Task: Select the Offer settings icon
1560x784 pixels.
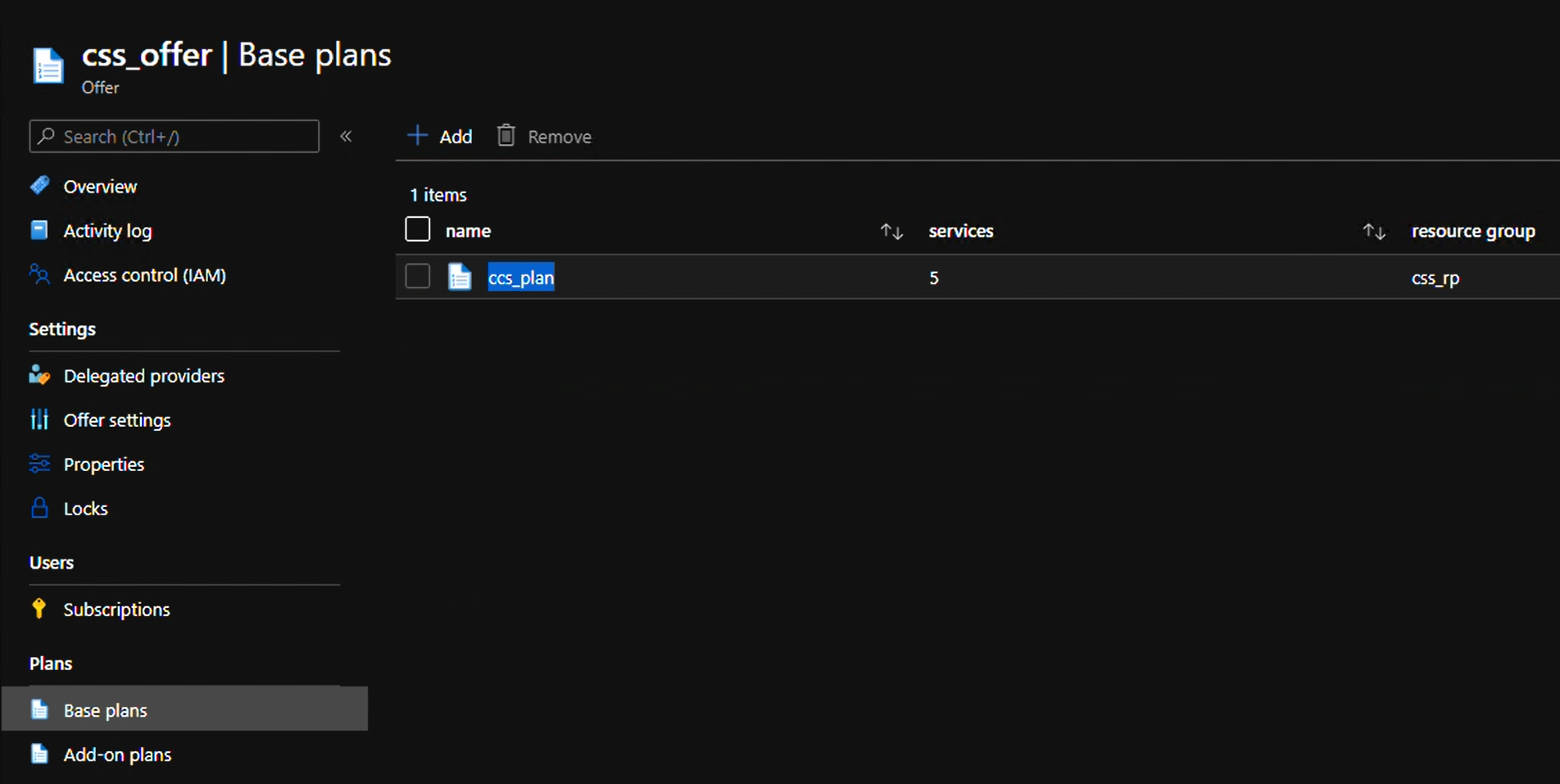Action: 39,419
